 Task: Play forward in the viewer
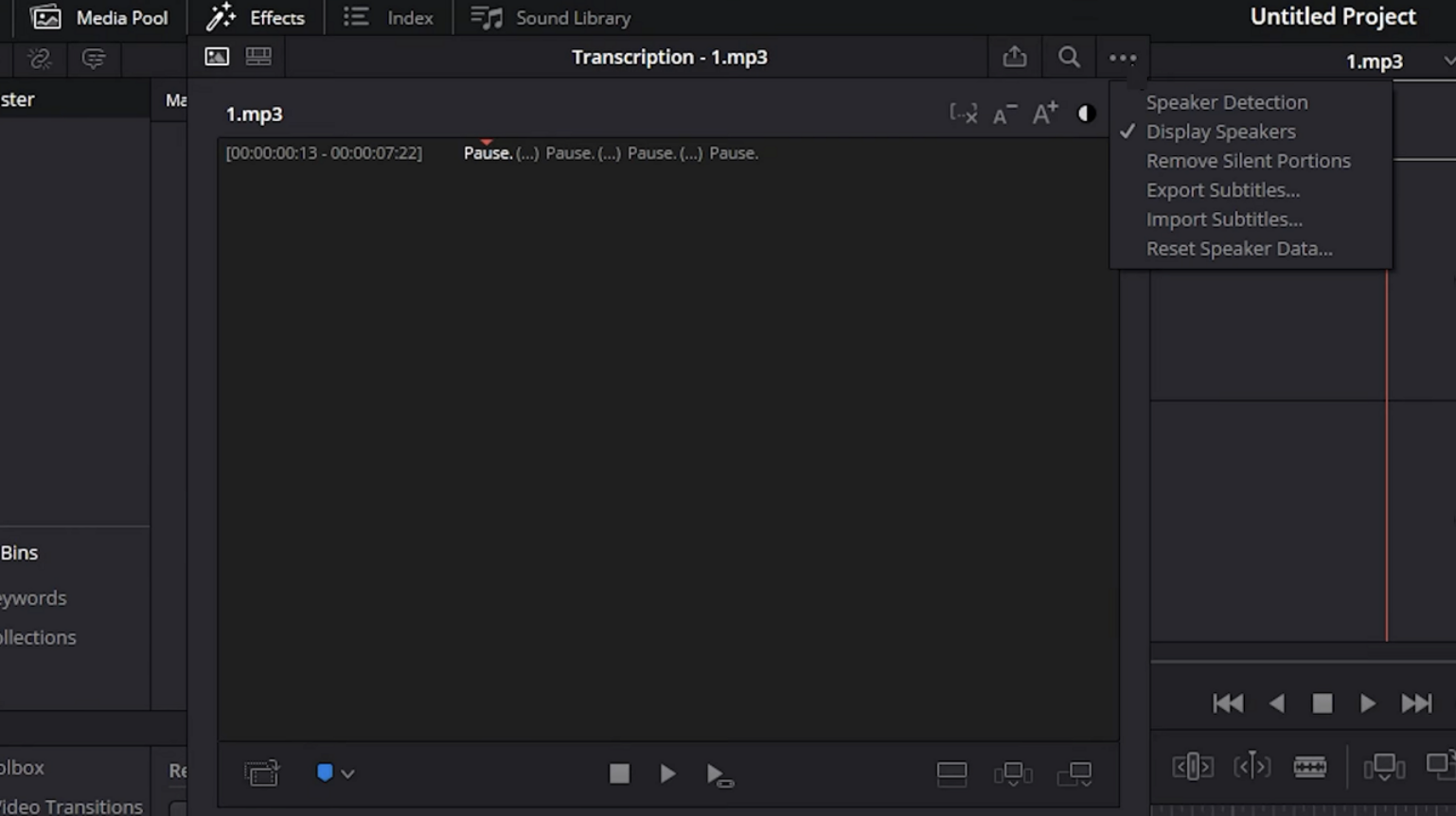(1368, 703)
